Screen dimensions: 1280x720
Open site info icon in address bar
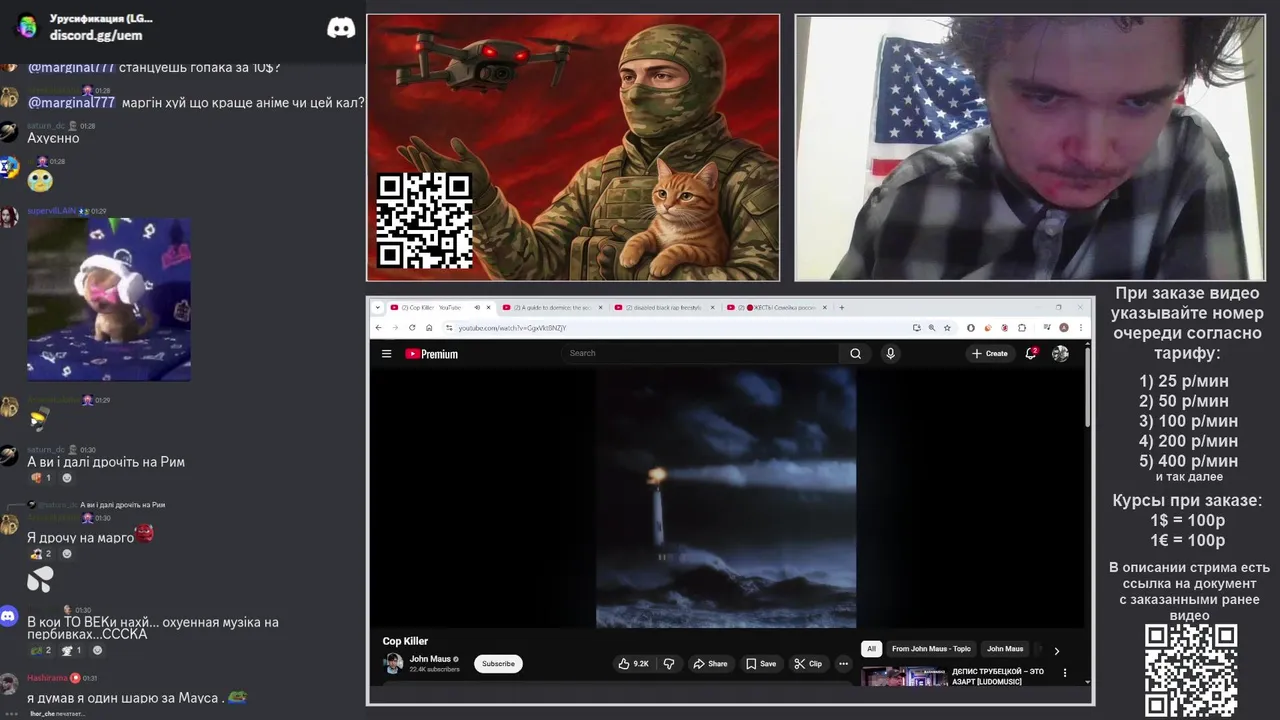click(449, 328)
